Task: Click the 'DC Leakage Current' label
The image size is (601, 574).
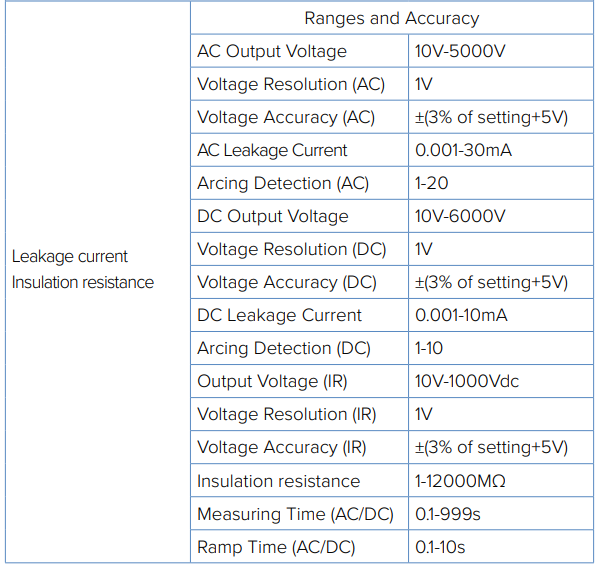Action: click(x=279, y=315)
